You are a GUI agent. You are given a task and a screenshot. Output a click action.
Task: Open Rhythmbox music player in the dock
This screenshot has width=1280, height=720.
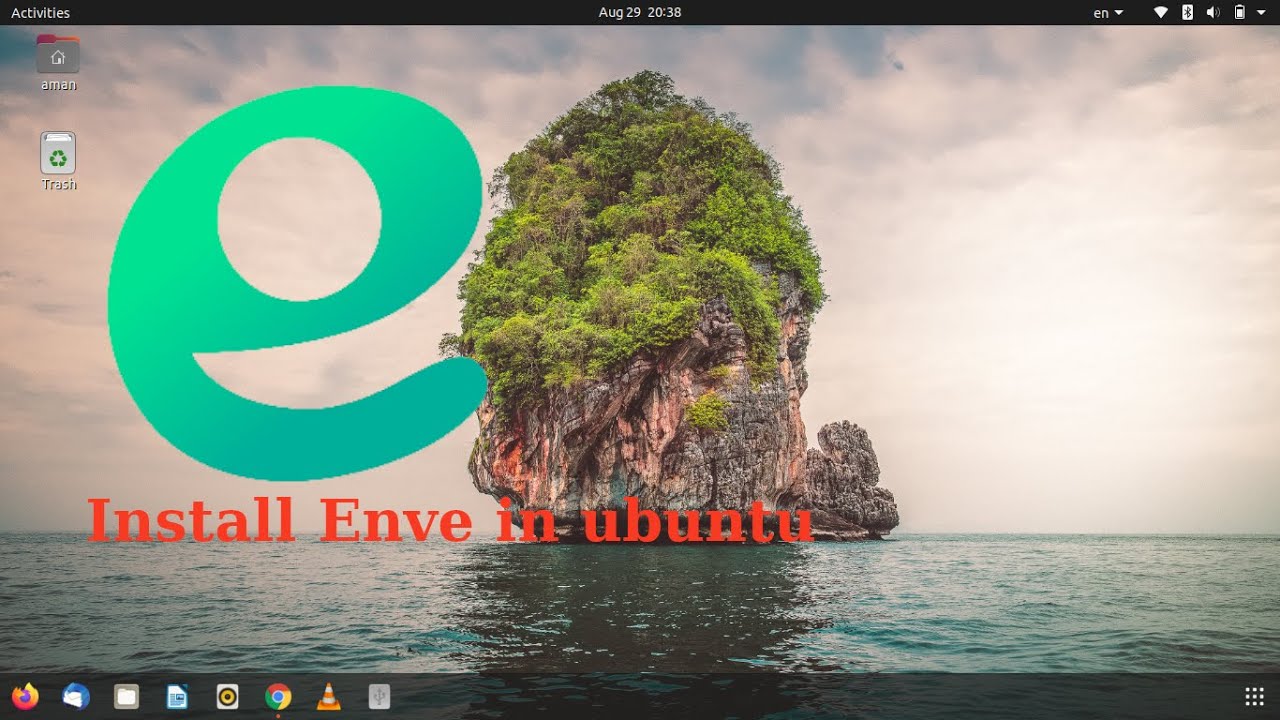click(227, 696)
